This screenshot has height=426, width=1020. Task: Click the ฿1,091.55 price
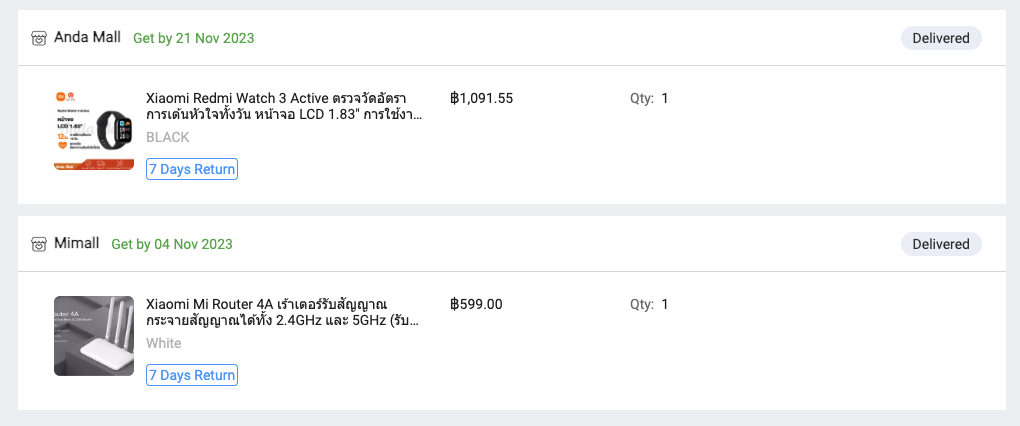coord(482,98)
